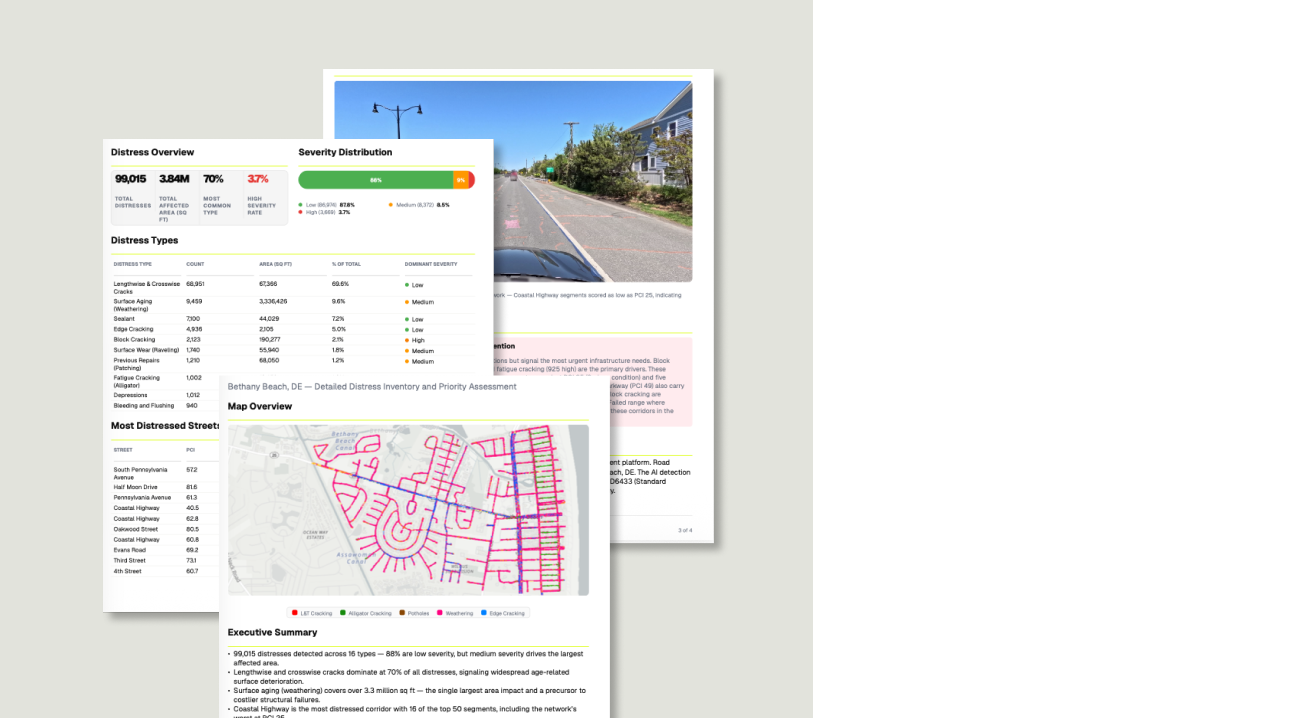Image resolution: width=1291 pixels, height=718 pixels.
Task: Click the Weathering legend entry
Action: [455, 613]
